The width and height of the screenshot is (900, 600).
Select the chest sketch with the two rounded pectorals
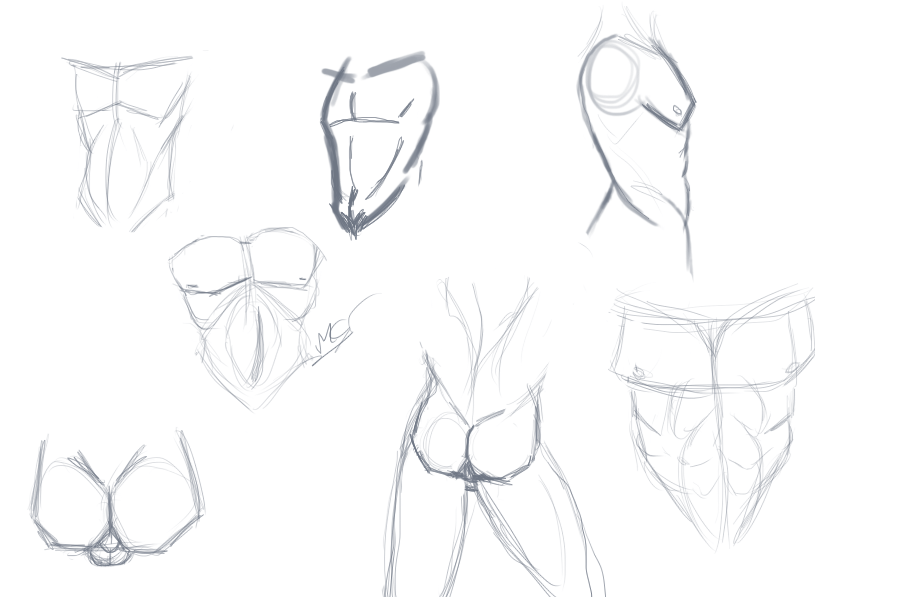click(247, 319)
